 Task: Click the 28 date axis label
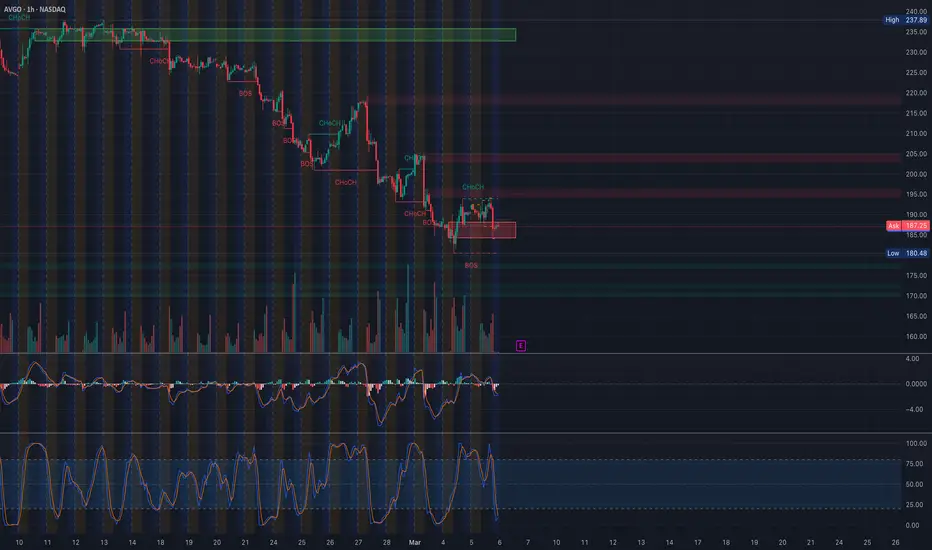pos(386,542)
